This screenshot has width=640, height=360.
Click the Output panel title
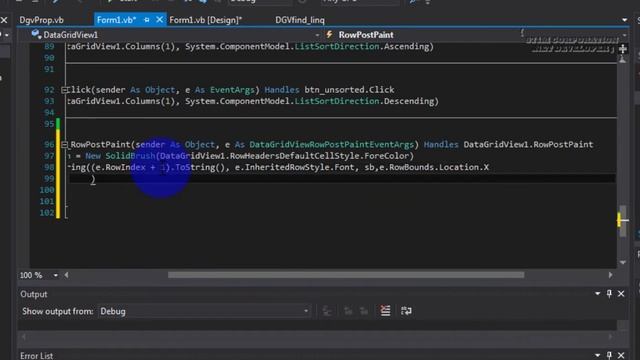[x=34, y=294]
